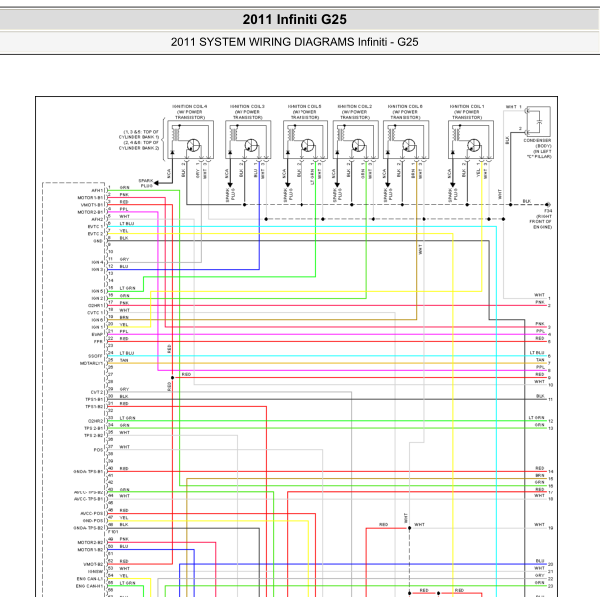Click the F34 ground label
This screenshot has width=600, height=597.
coord(548,211)
